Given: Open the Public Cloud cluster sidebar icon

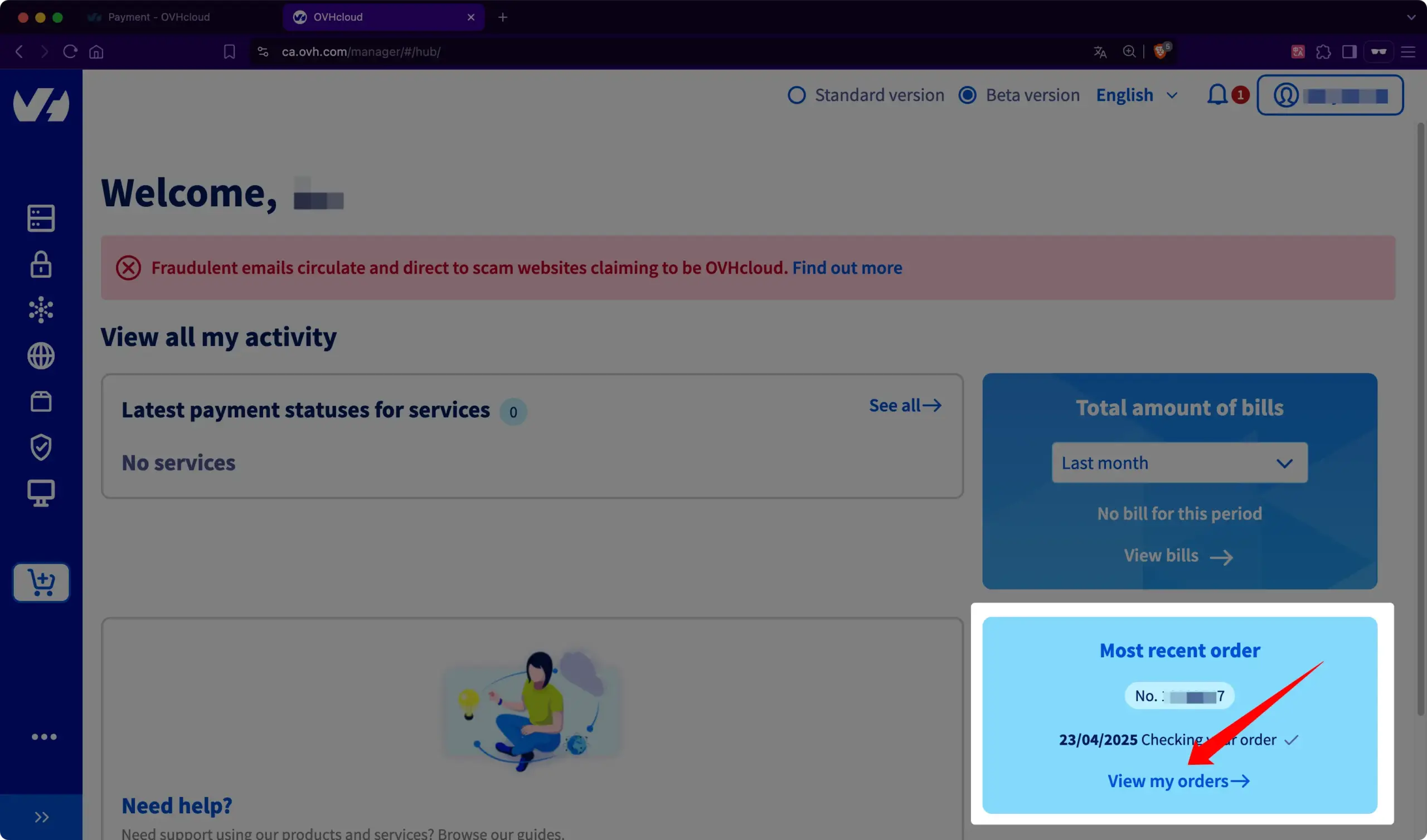Looking at the screenshot, I should pyautogui.click(x=41, y=310).
